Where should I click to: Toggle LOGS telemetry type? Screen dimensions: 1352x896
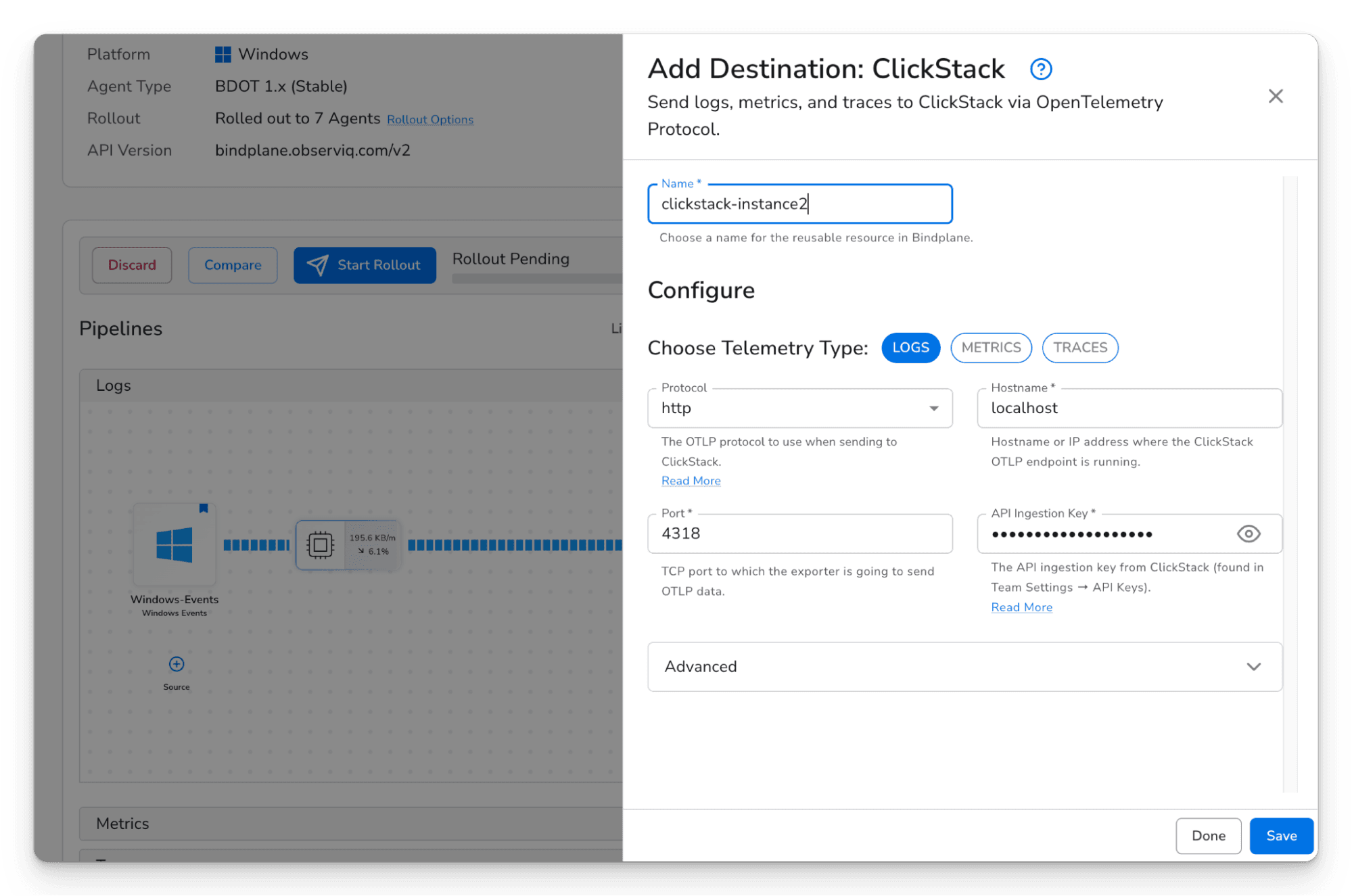click(x=910, y=348)
